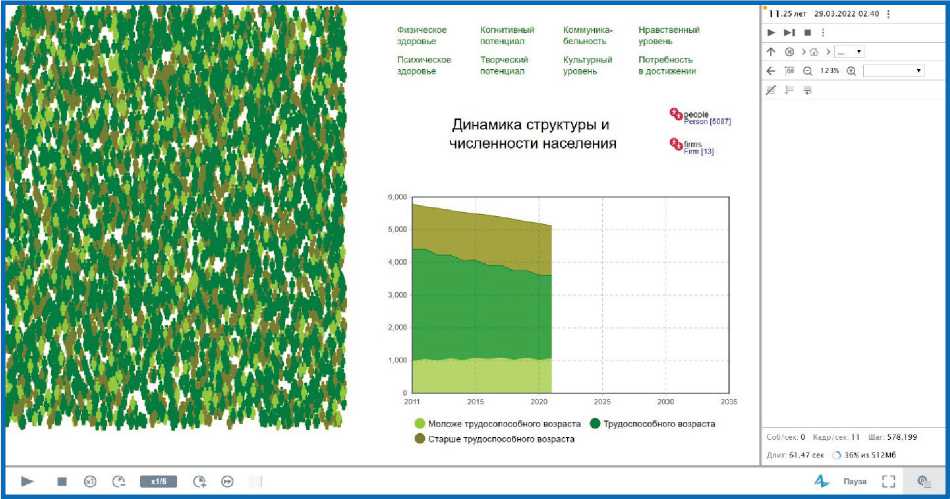Open the options dots next to date
Screen dimensions: 950x499
point(888,13)
